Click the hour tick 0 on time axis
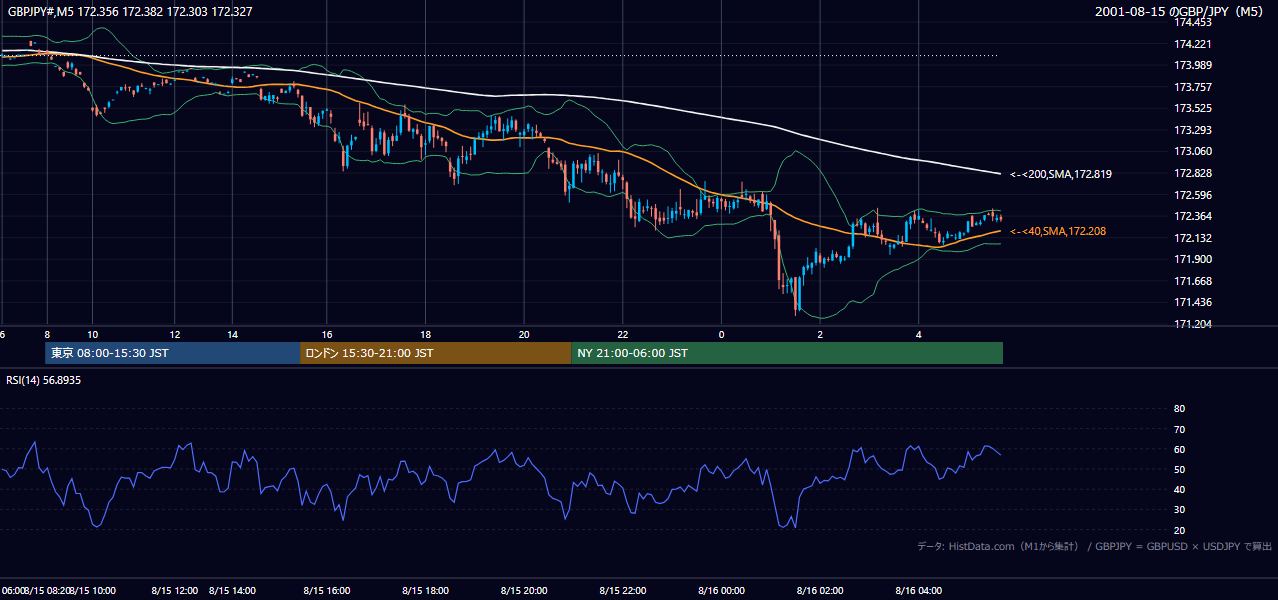The height and width of the screenshot is (600, 1278). tap(721, 334)
